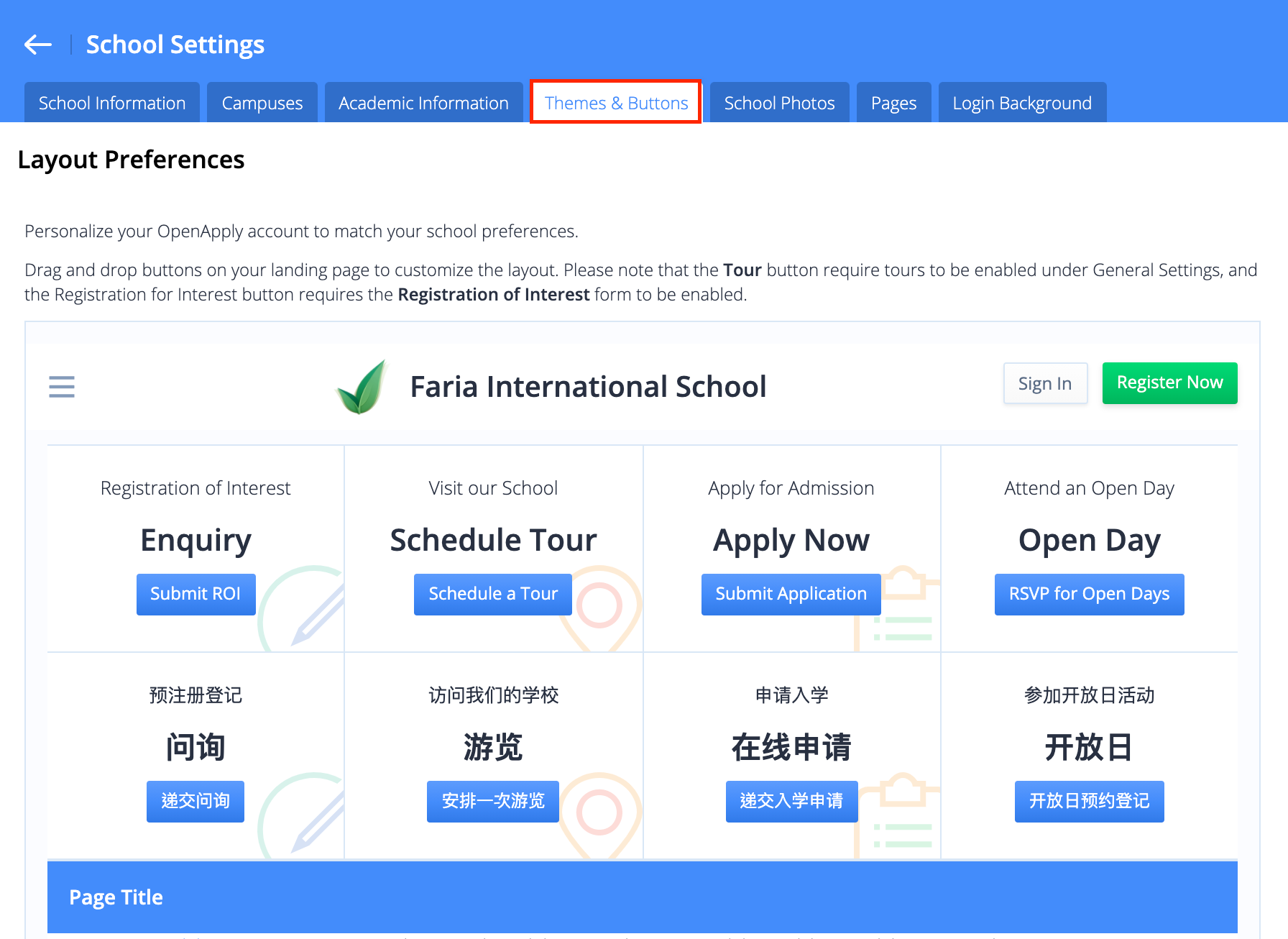Viewport: 1288px width, 939px height.
Task: Click the Submit Application button
Action: (791, 594)
